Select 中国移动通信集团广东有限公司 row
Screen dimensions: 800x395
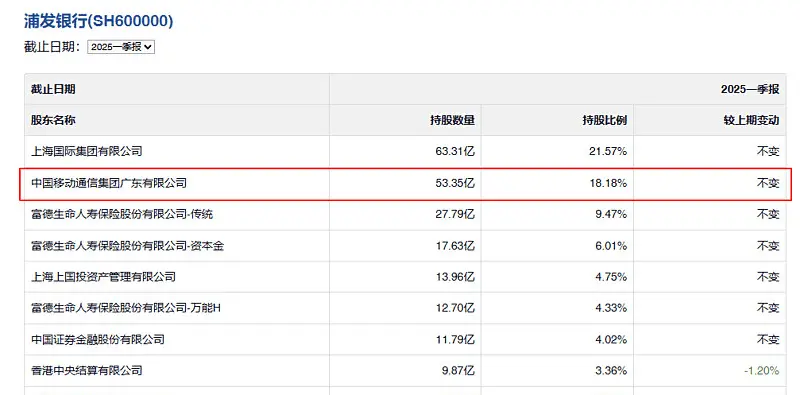point(405,183)
